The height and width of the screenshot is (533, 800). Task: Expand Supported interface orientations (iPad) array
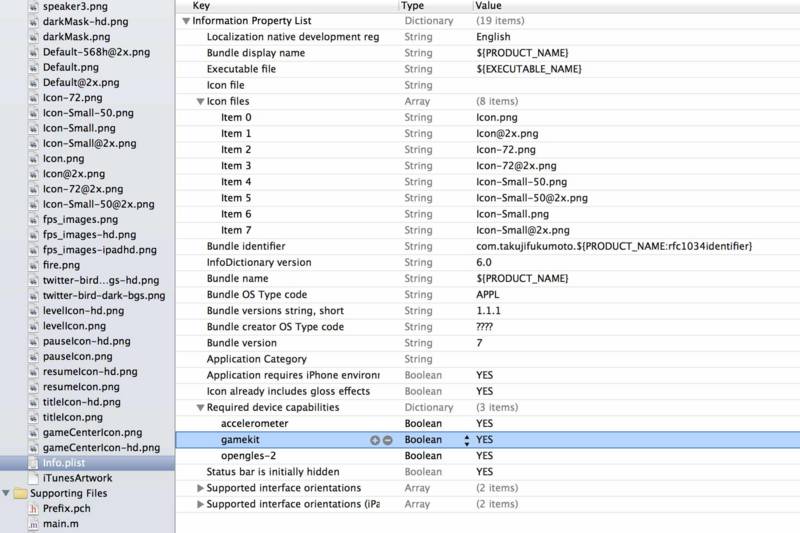click(x=201, y=504)
